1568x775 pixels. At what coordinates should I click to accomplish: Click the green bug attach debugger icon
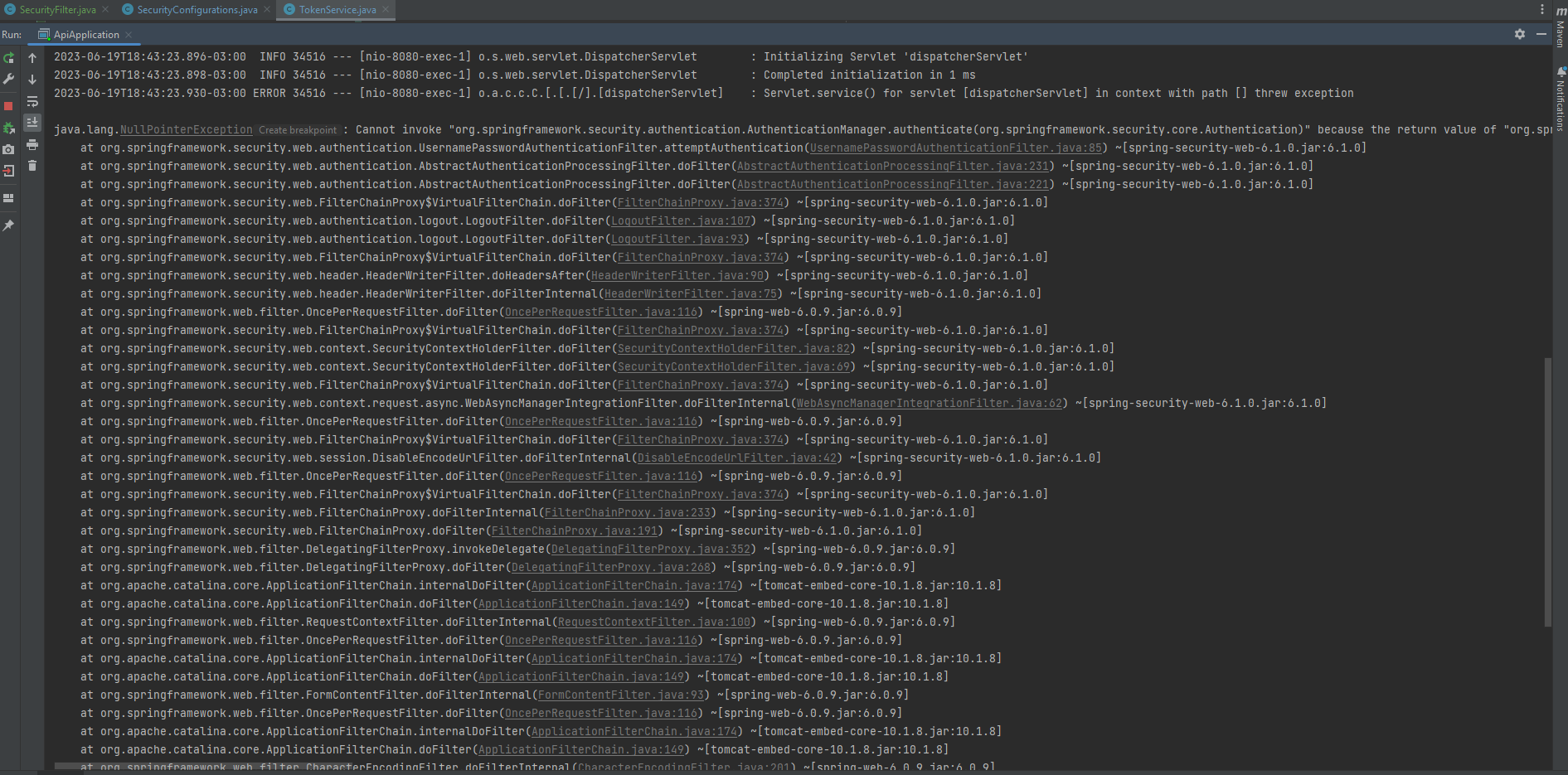[9, 128]
